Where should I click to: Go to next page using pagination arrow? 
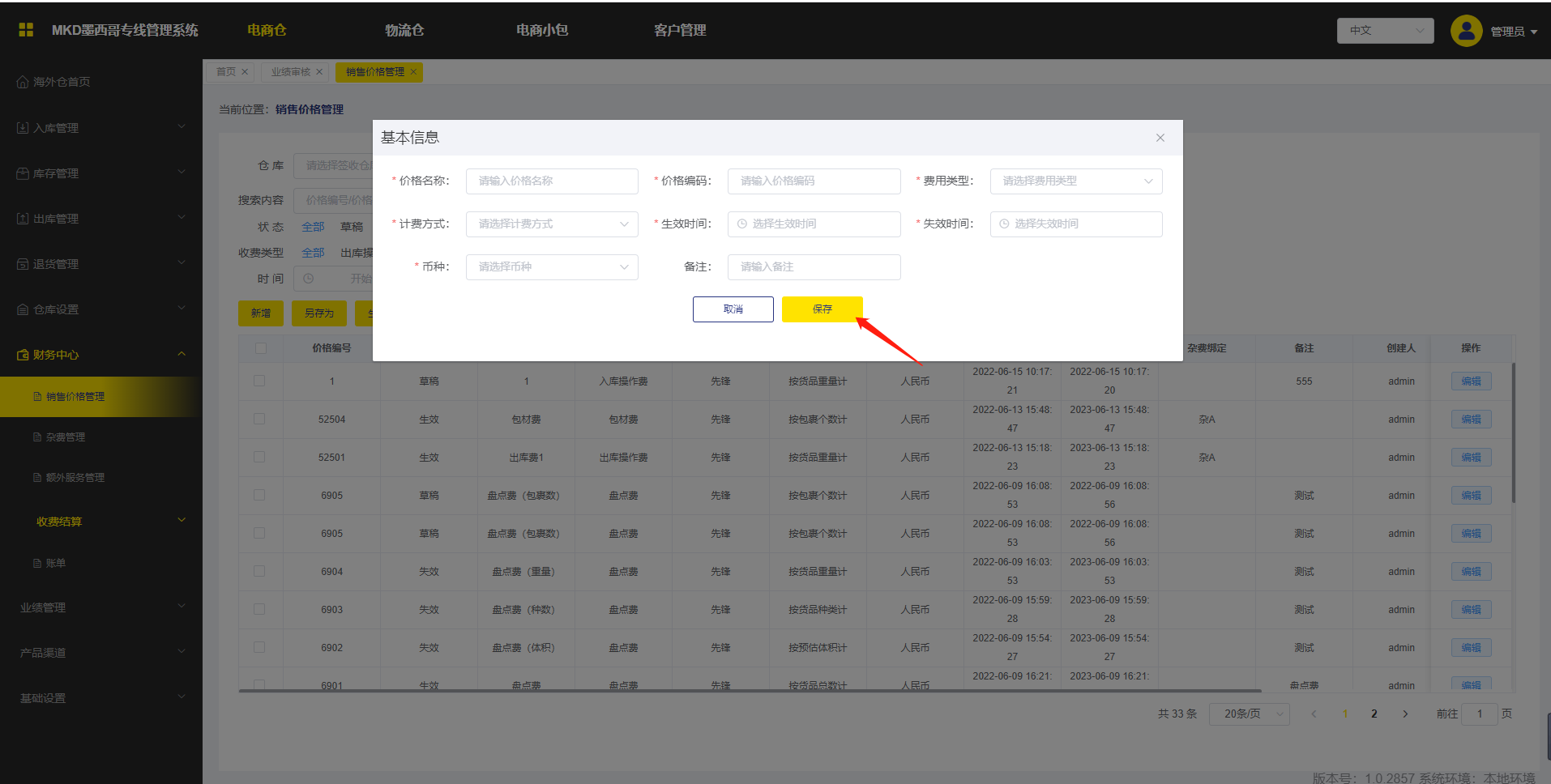coord(1405,714)
